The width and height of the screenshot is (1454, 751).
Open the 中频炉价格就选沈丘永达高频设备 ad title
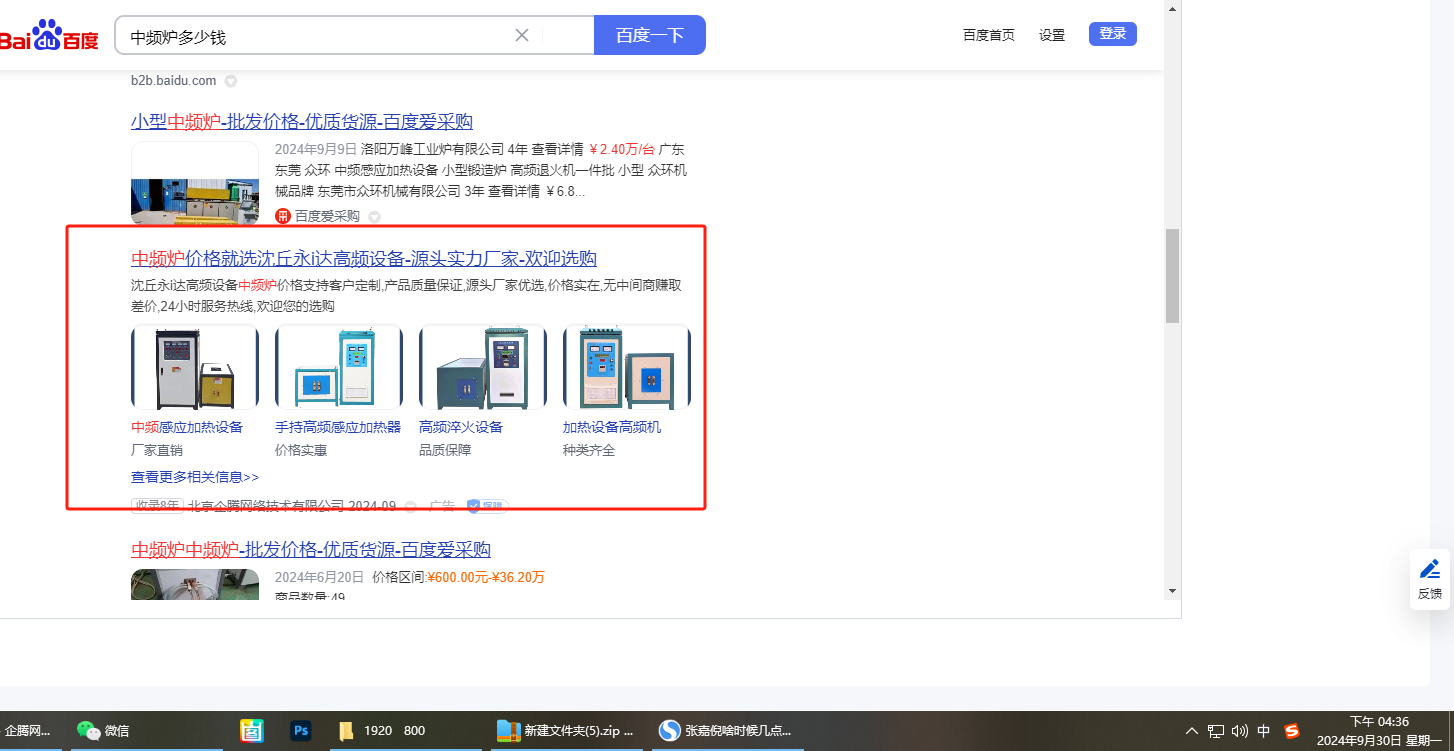[x=364, y=259]
